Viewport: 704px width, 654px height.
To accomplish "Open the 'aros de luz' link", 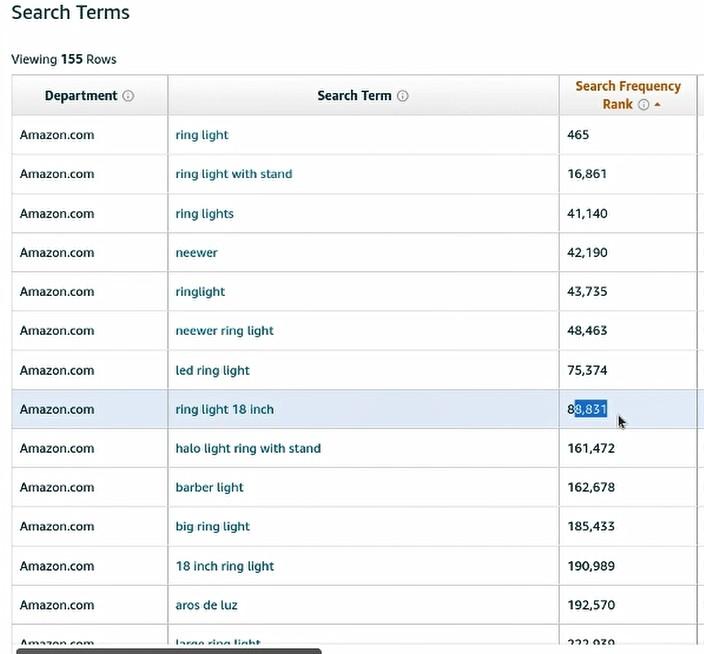I will 207,605.
